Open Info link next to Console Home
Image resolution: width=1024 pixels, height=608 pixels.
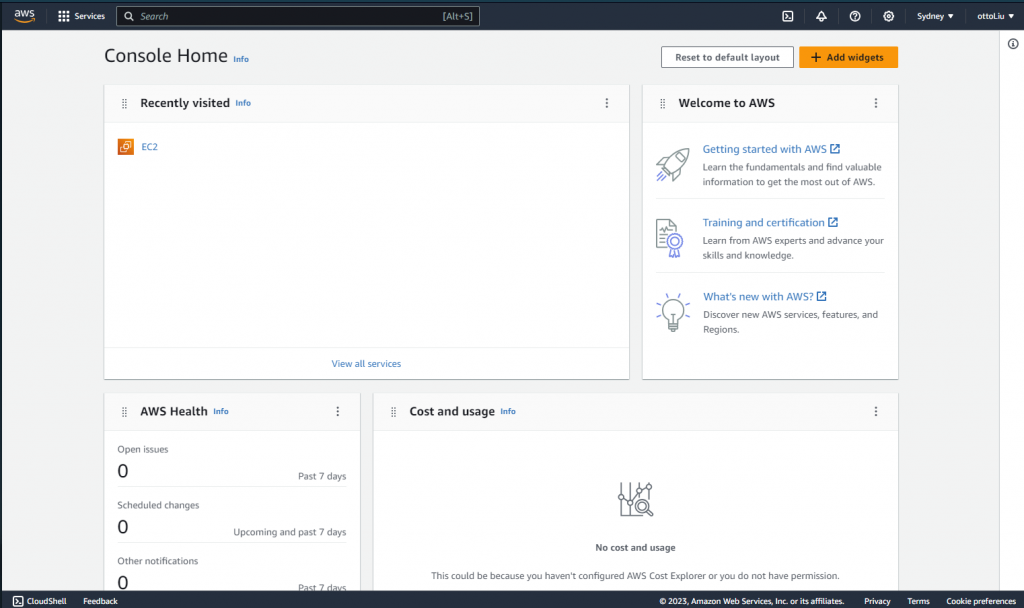point(241,59)
